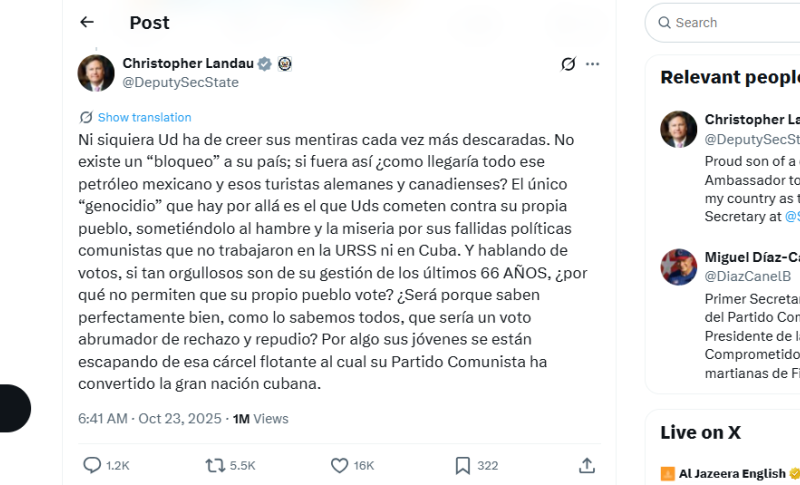Image resolution: width=800 pixels, height=485 pixels.
Task: Click the search magnifier icon
Action: tap(664, 23)
